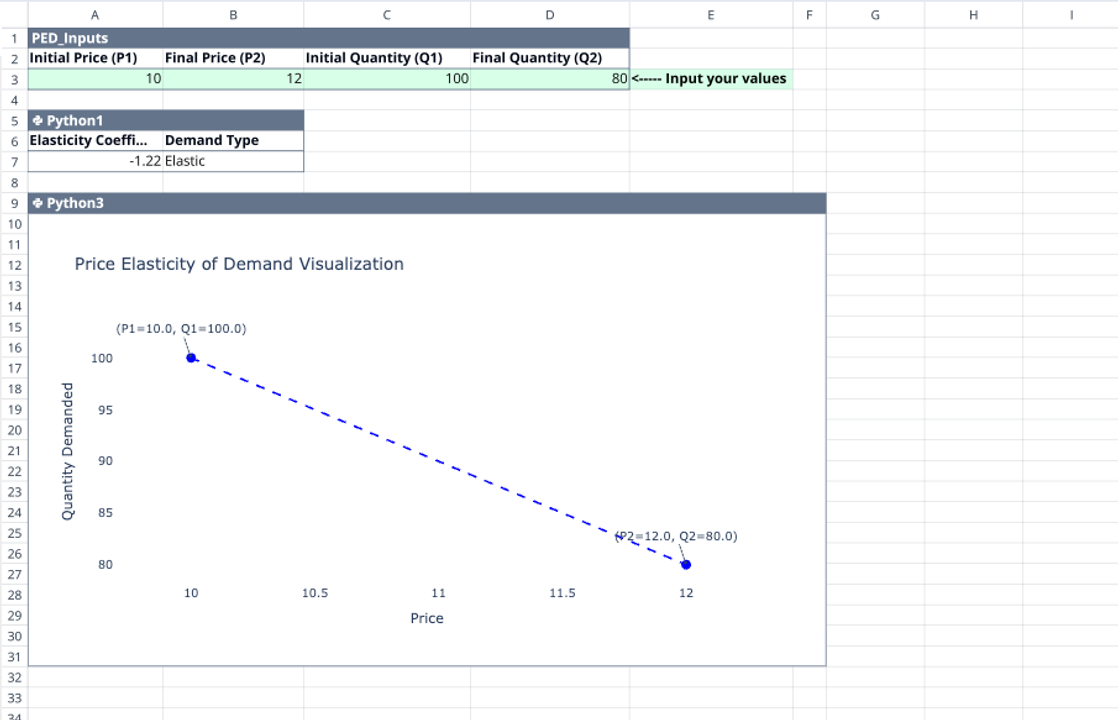Select the Initial Price (P1) value of 10

point(95,78)
